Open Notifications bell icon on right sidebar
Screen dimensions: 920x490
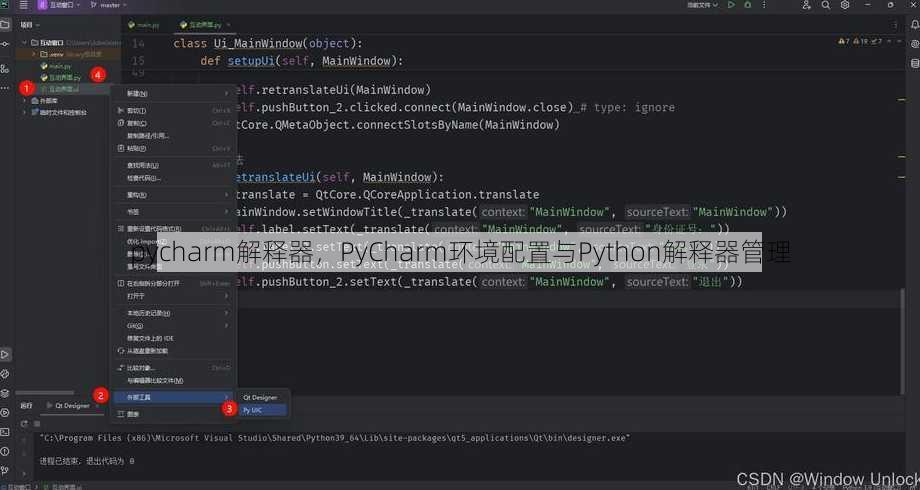pyautogui.click(x=915, y=25)
